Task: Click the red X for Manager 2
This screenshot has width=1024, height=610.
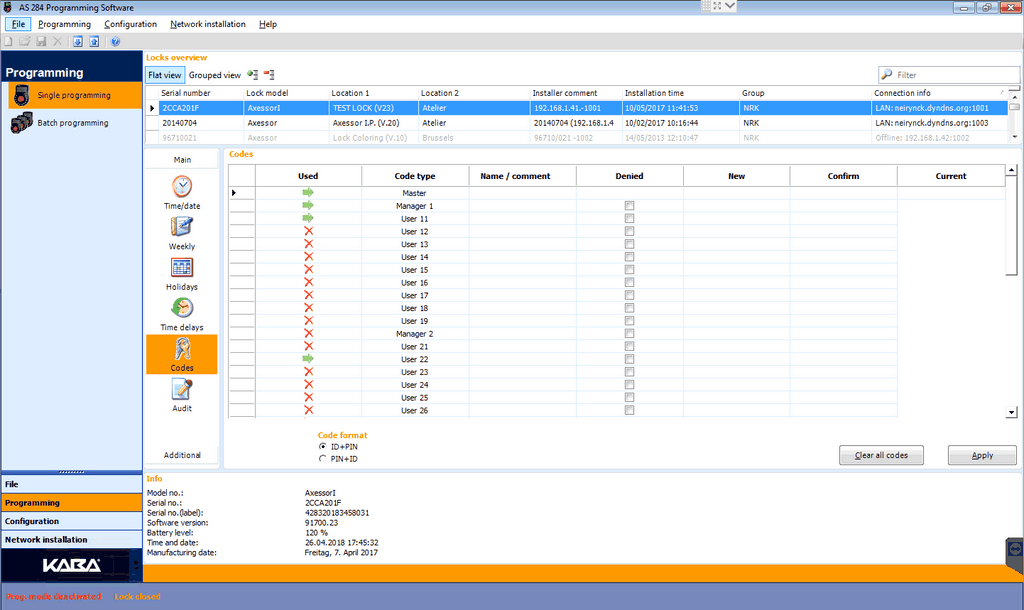Action: pos(309,334)
